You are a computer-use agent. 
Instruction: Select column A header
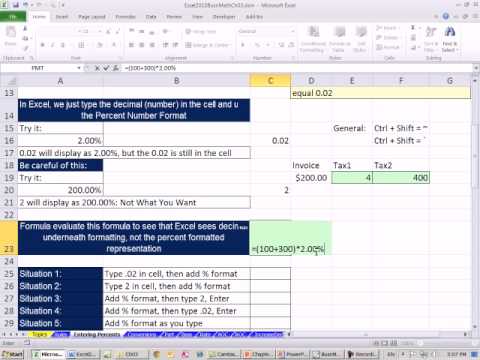pyautogui.click(x=60, y=81)
